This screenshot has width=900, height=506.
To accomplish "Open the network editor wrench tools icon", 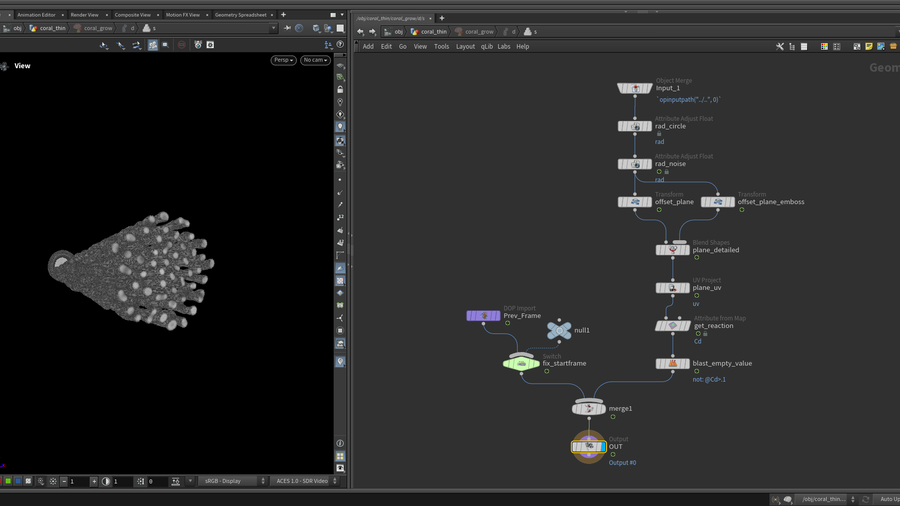I will [x=780, y=46].
